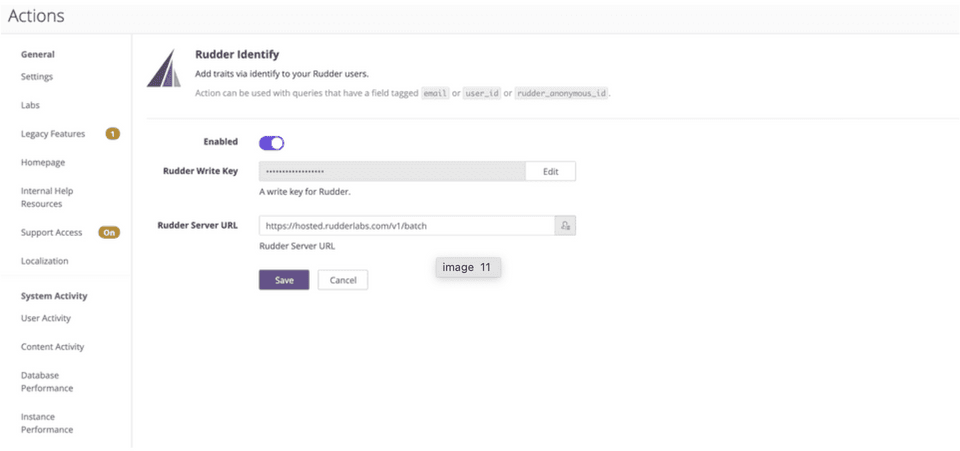Click the user_id field tag
960x451 pixels.
[482, 94]
